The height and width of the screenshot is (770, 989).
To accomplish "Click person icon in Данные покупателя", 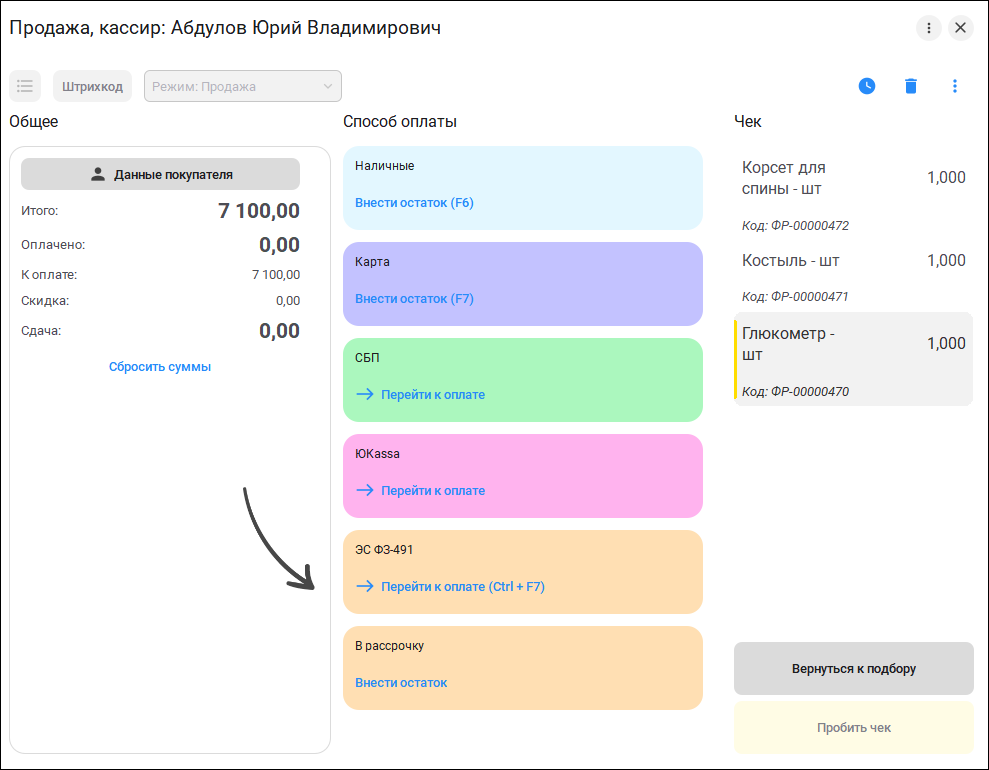I will pos(98,175).
